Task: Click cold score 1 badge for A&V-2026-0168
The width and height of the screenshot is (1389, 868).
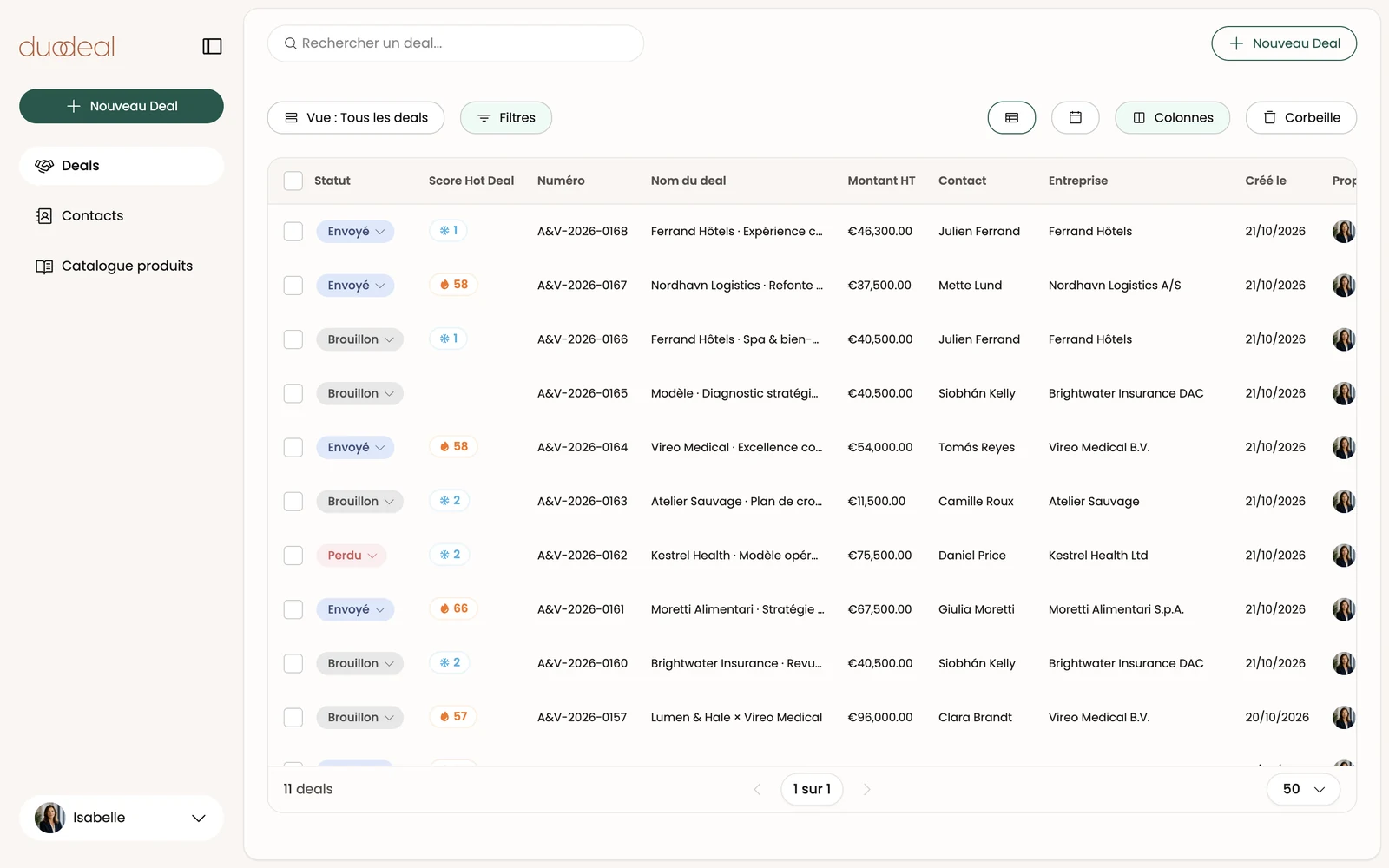Action: (x=449, y=231)
